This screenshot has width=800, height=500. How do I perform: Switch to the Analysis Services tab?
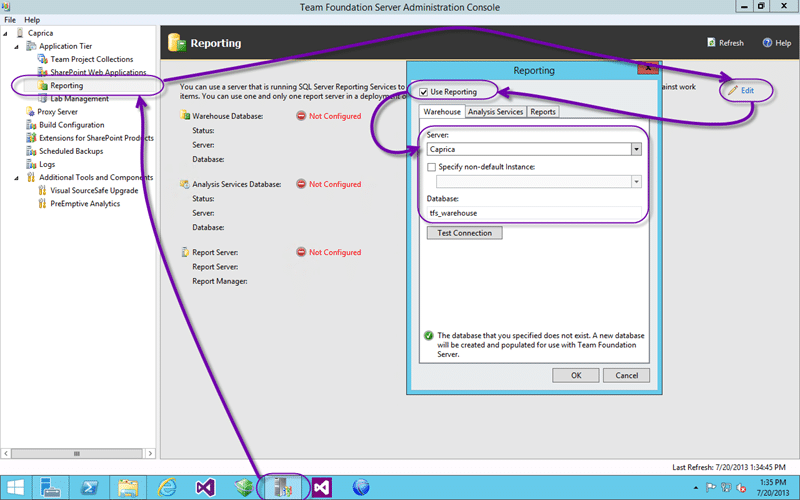(x=495, y=112)
